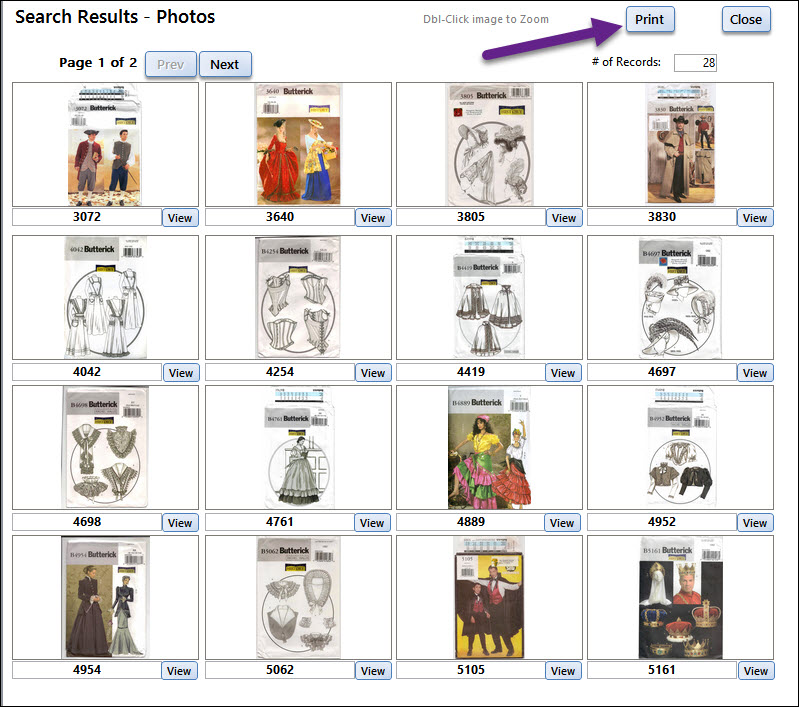Go to the Next results page
This screenshot has width=799, height=707.
(225, 64)
